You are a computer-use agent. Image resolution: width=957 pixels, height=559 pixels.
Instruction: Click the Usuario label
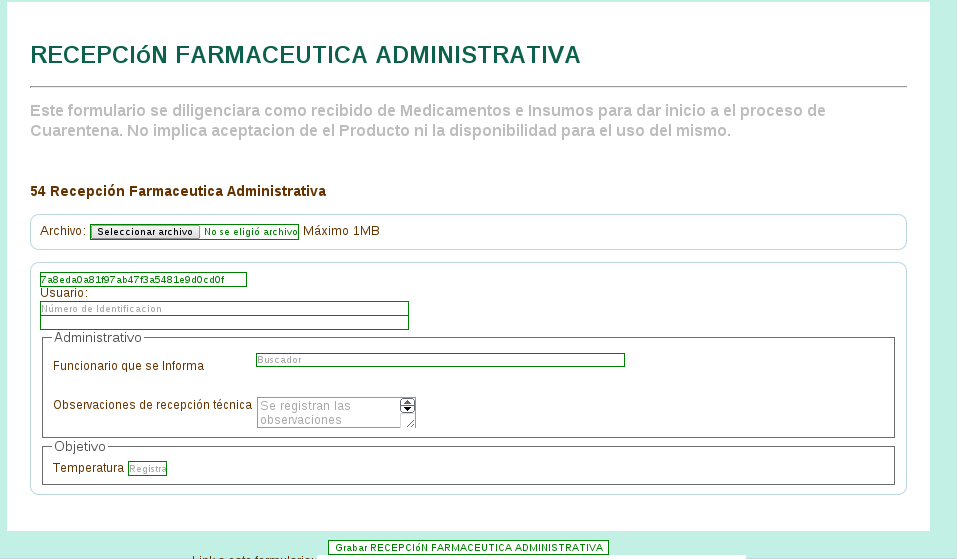(x=64, y=293)
